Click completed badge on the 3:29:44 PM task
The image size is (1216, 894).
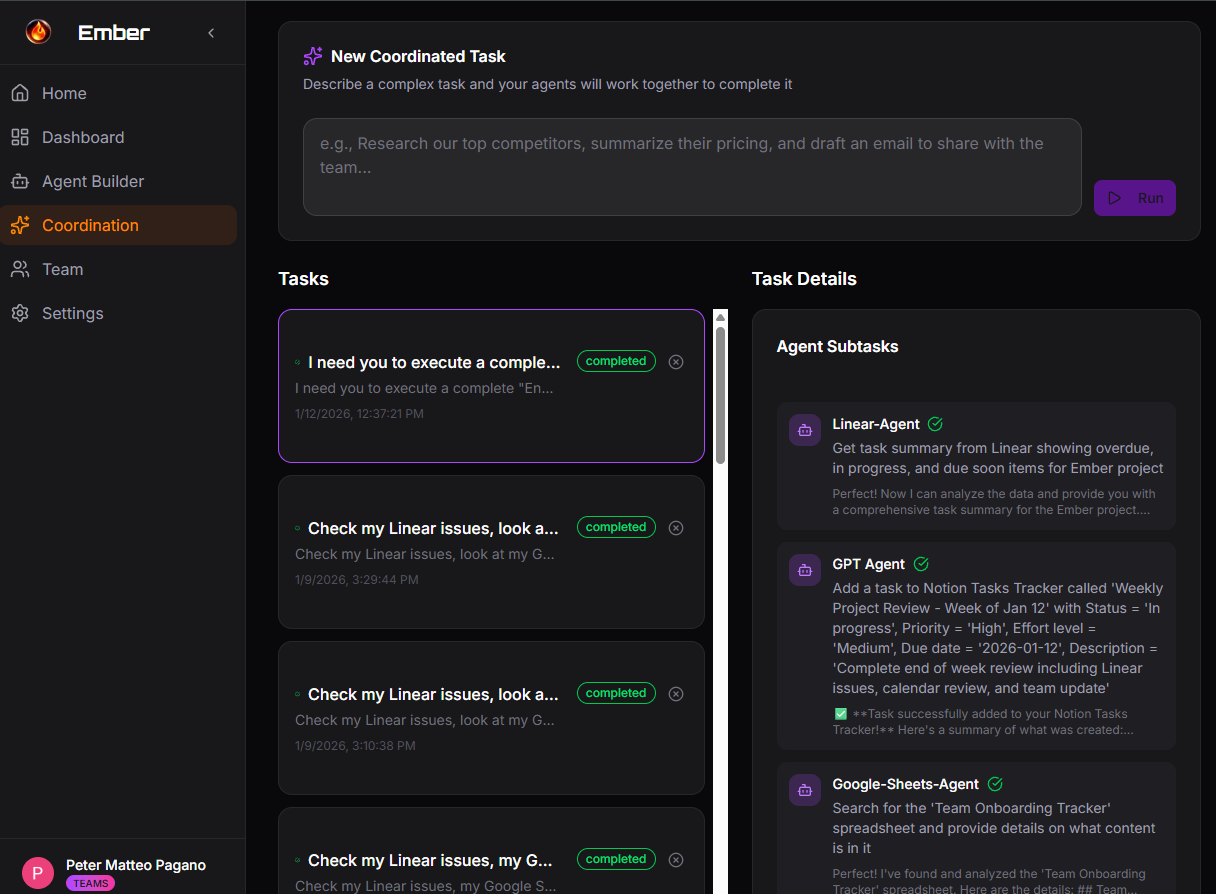(x=616, y=527)
